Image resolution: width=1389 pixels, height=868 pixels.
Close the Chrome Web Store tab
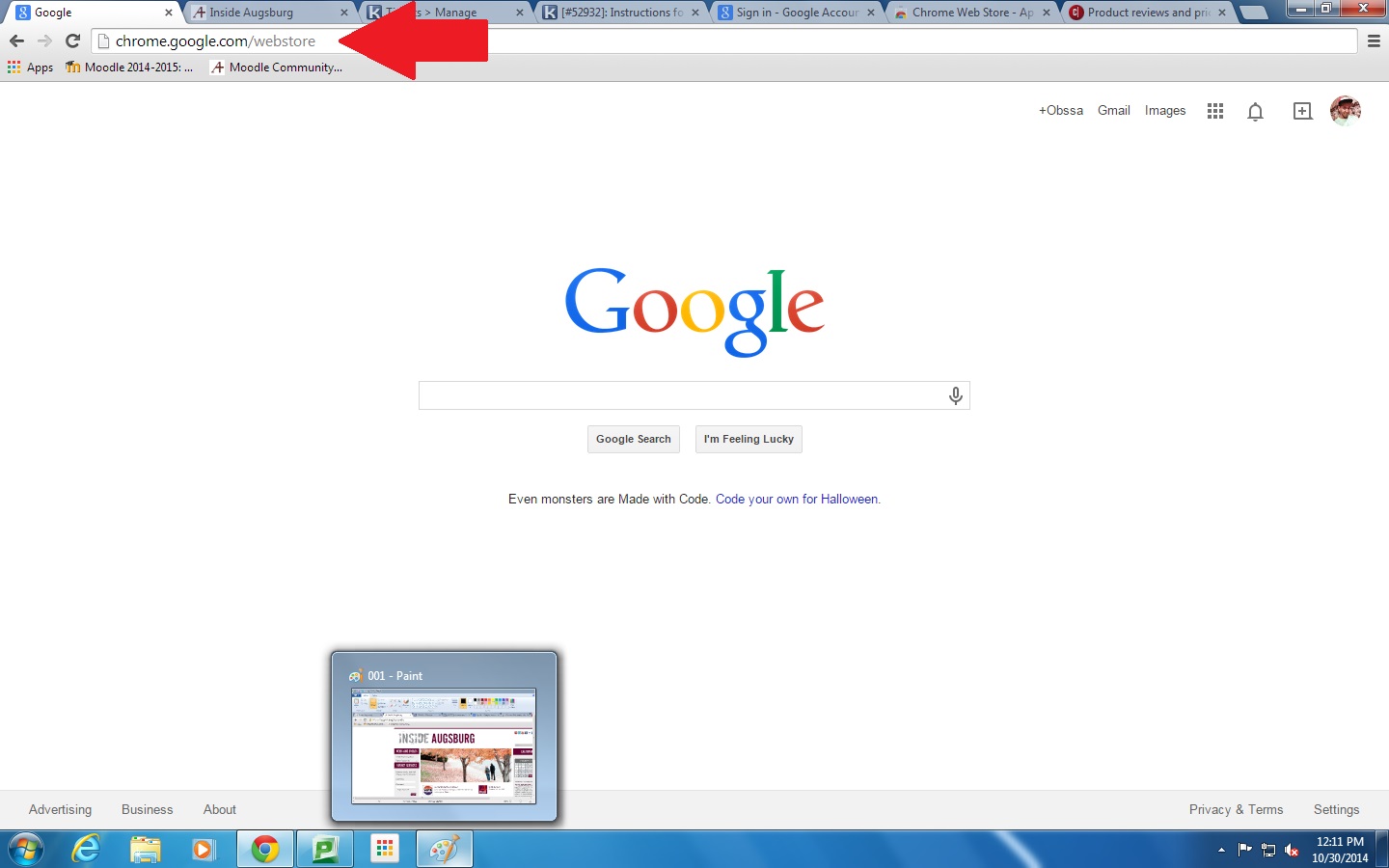click(x=1047, y=13)
